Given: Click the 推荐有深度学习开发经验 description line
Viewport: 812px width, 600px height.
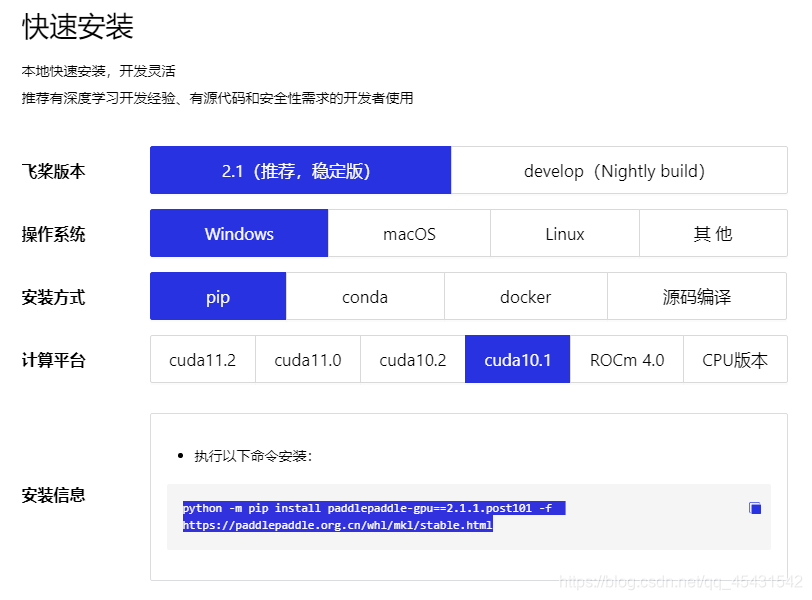Looking at the screenshot, I should tap(218, 98).
